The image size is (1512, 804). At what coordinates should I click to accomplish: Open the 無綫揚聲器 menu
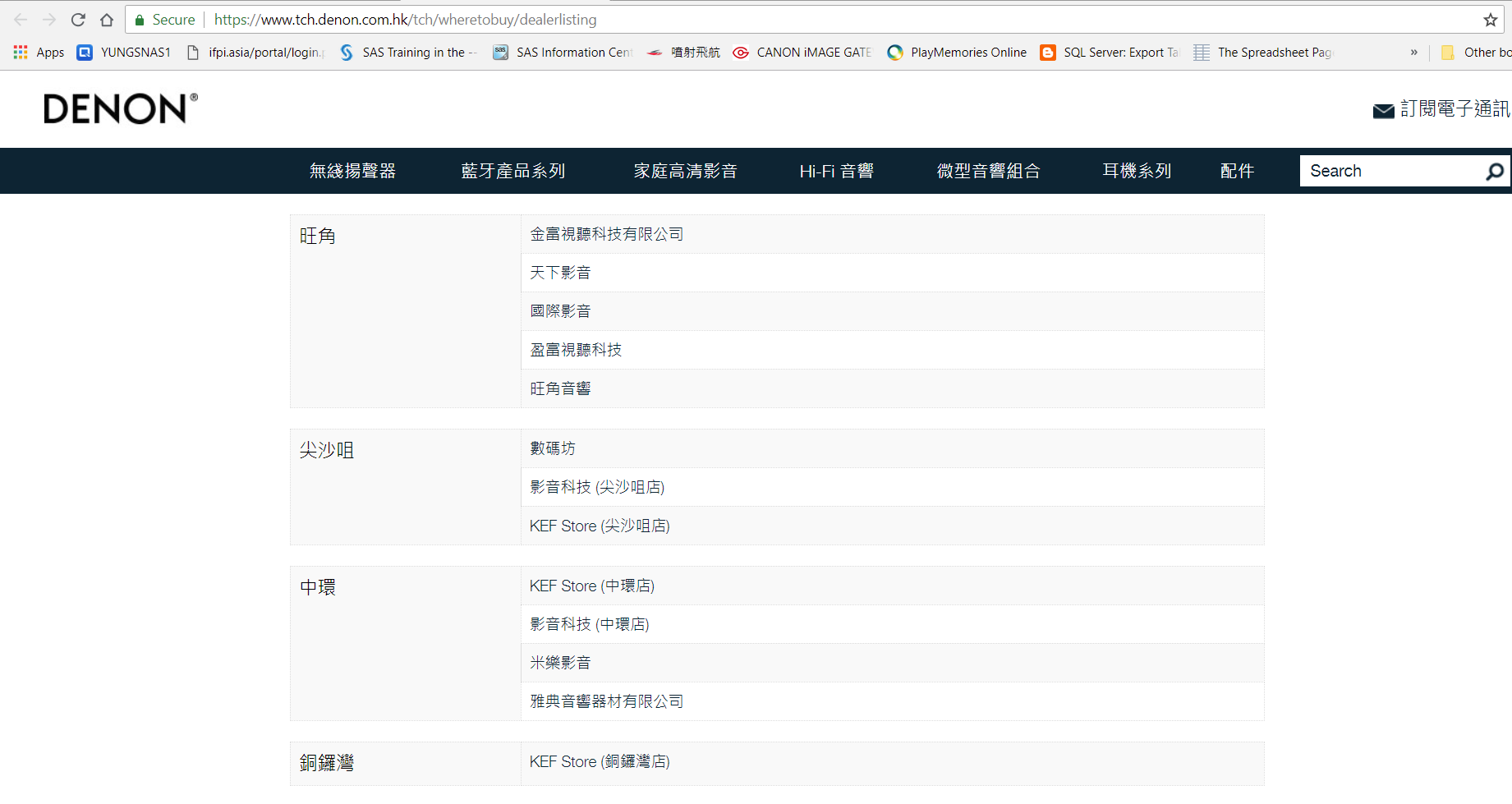(x=352, y=171)
